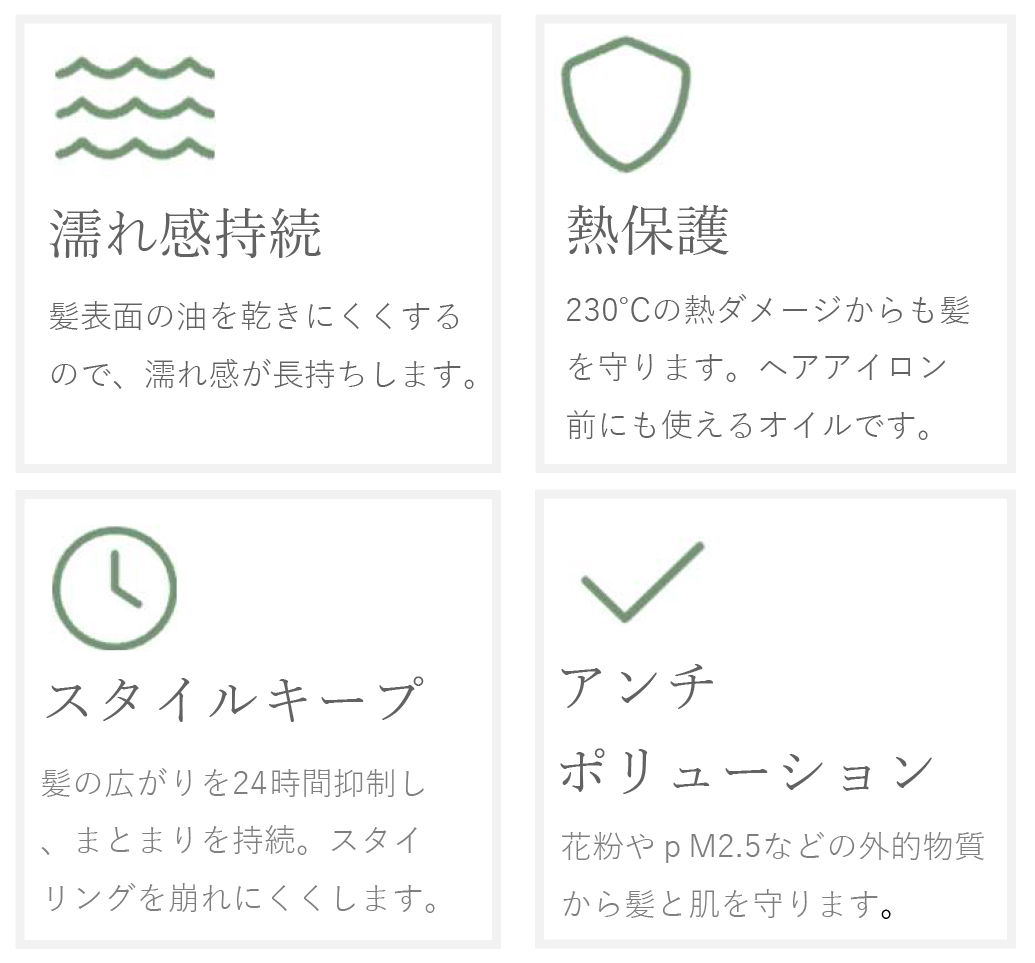Image resolution: width=1035 pixels, height=963 pixels.
Task: Click the まとまりを持続 text line
Action: [x=230, y=840]
